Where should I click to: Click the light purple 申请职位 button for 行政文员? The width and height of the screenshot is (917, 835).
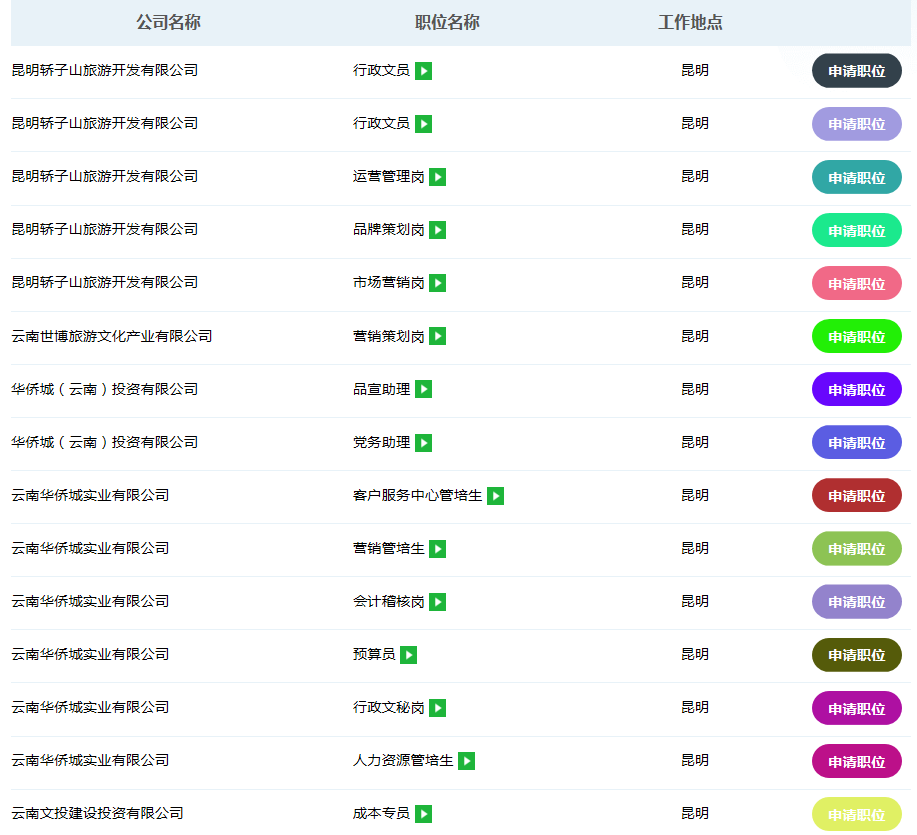tap(856, 124)
